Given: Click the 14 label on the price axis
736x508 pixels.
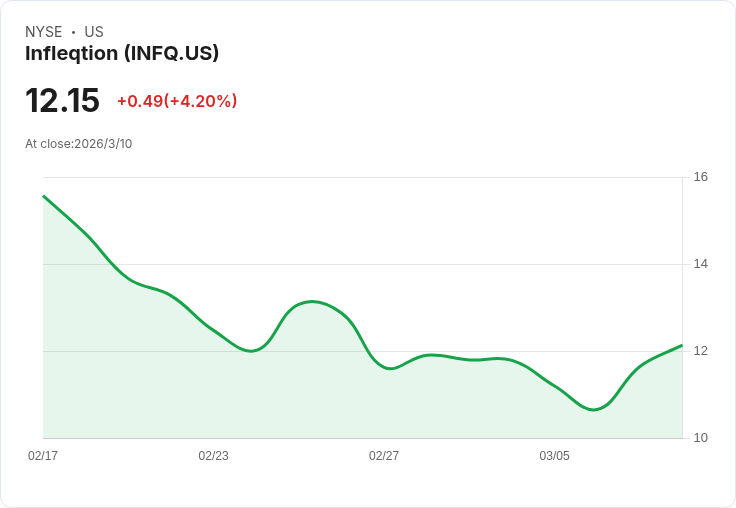Looking at the screenshot, I should coord(701,264).
